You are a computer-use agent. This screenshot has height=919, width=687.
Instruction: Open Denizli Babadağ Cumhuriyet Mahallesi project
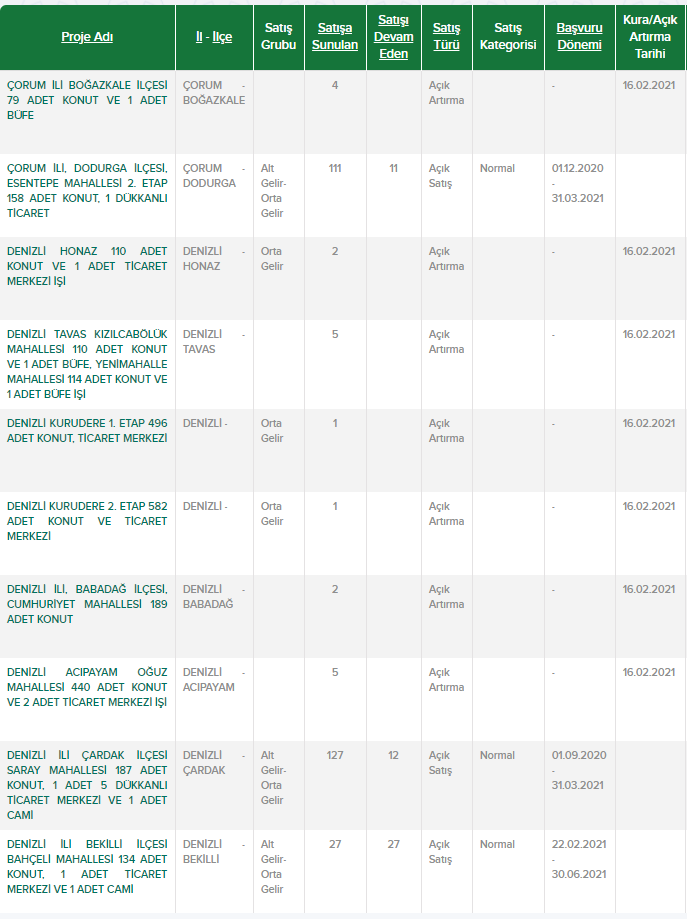87,604
